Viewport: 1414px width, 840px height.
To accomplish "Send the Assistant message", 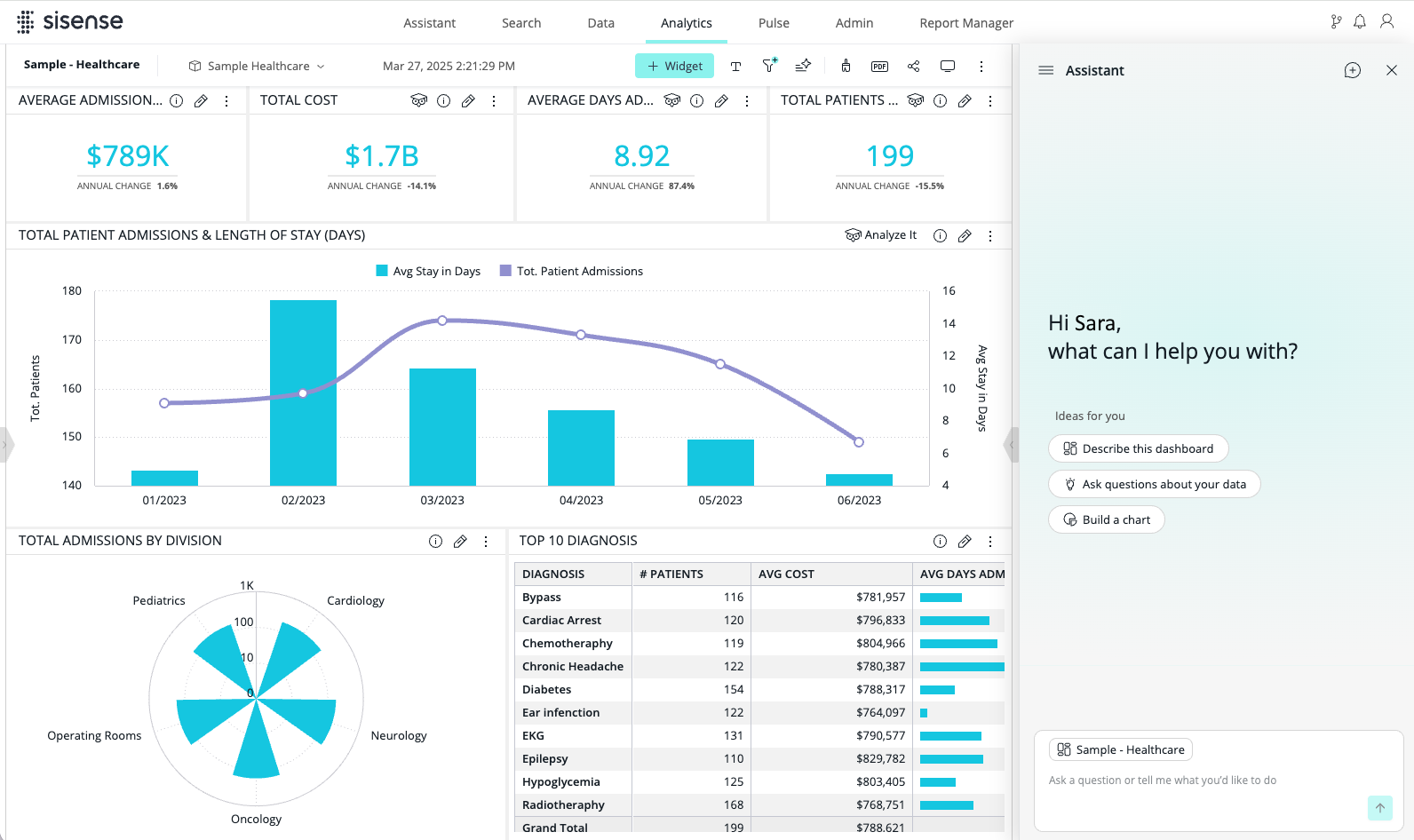I will 1380,807.
